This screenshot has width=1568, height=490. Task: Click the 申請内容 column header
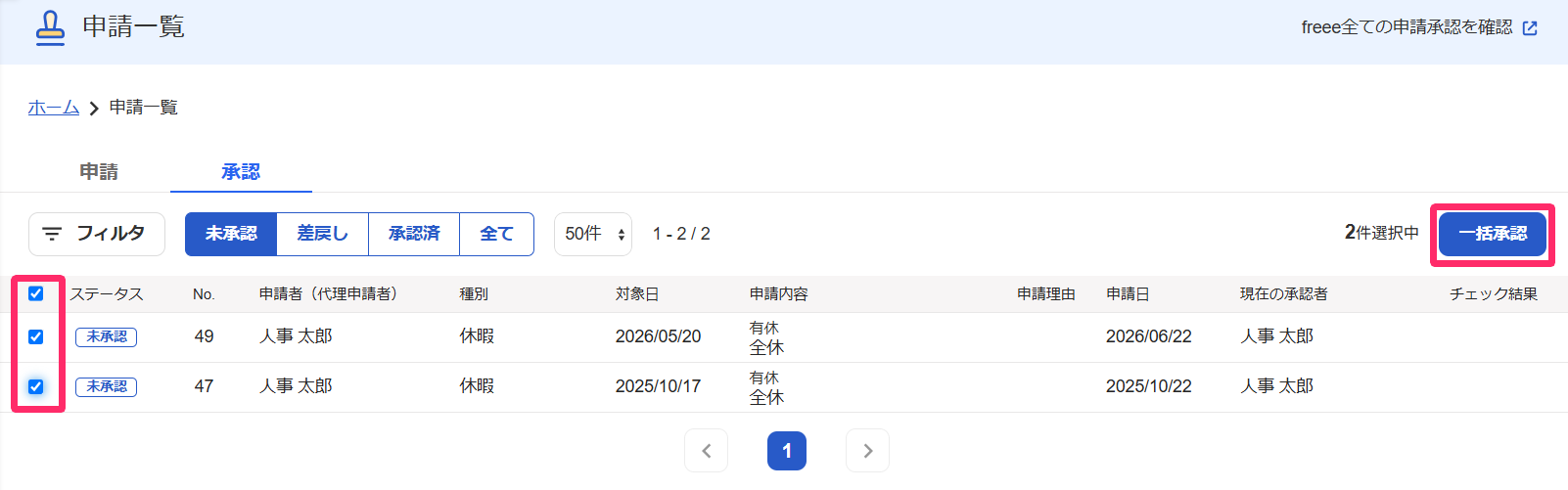point(779,293)
